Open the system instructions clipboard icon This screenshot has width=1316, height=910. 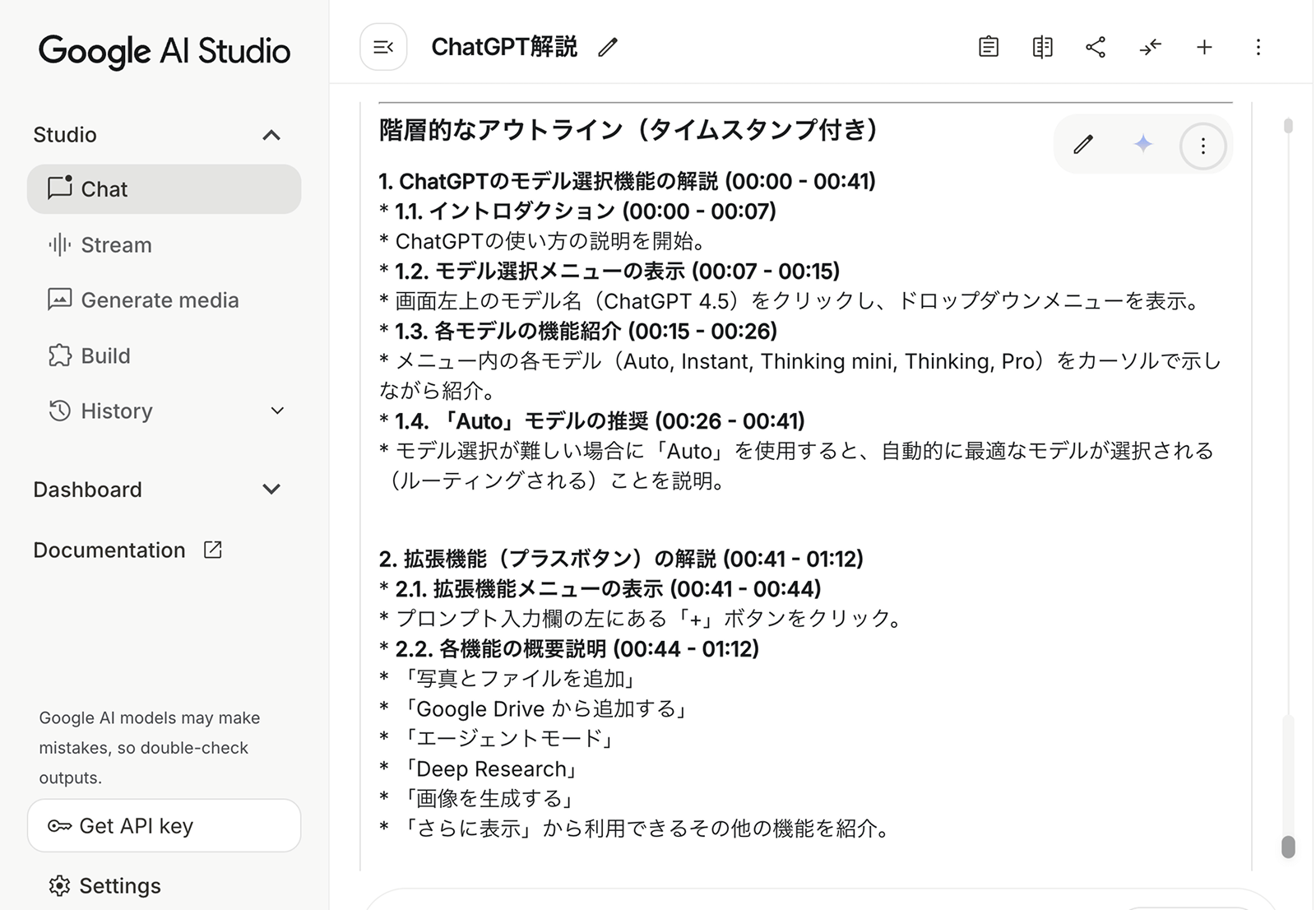point(989,47)
